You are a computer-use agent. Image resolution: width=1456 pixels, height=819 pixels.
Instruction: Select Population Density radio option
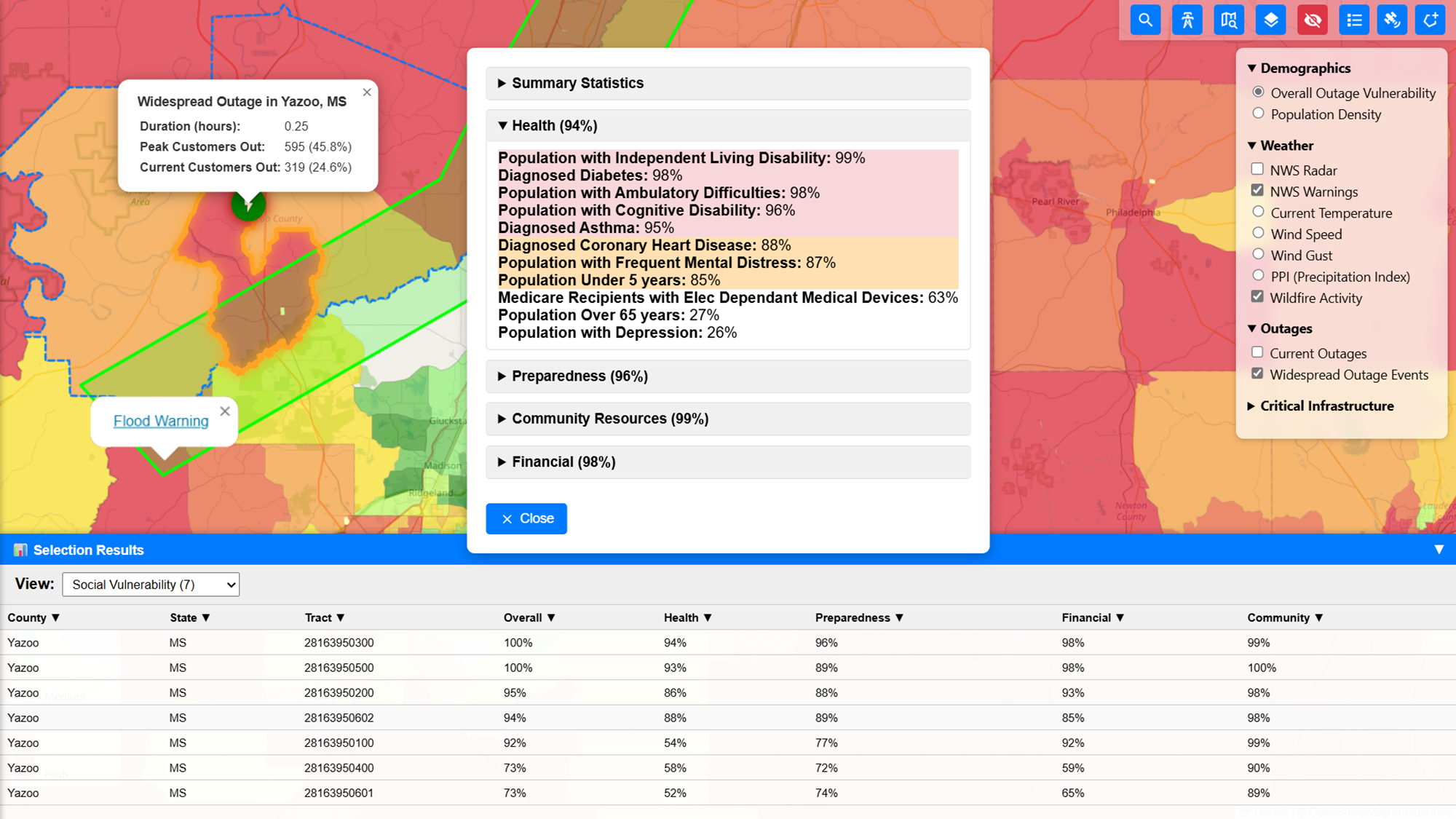tap(1258, 113)
